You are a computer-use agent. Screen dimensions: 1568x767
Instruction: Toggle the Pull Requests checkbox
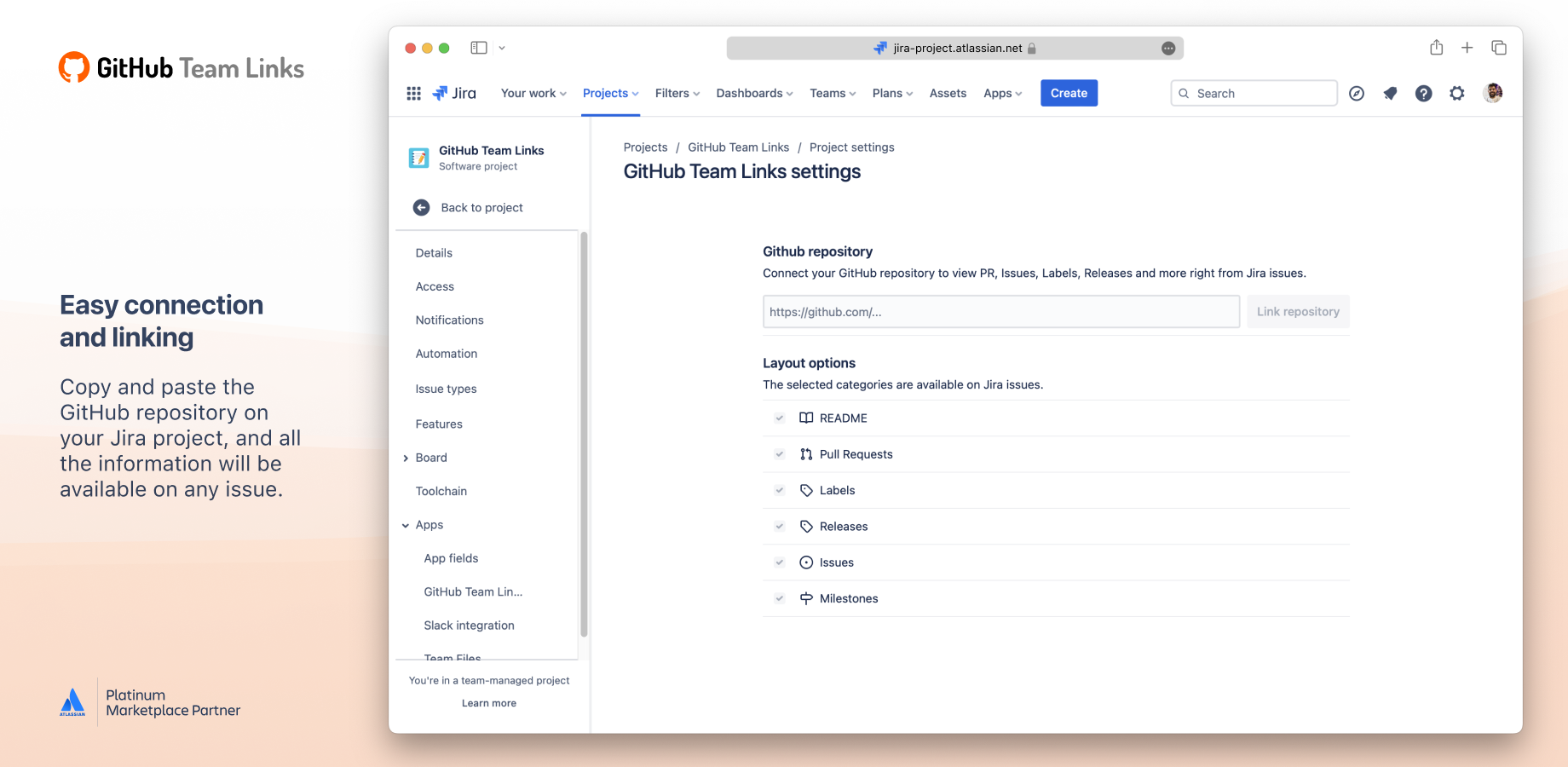779,454
